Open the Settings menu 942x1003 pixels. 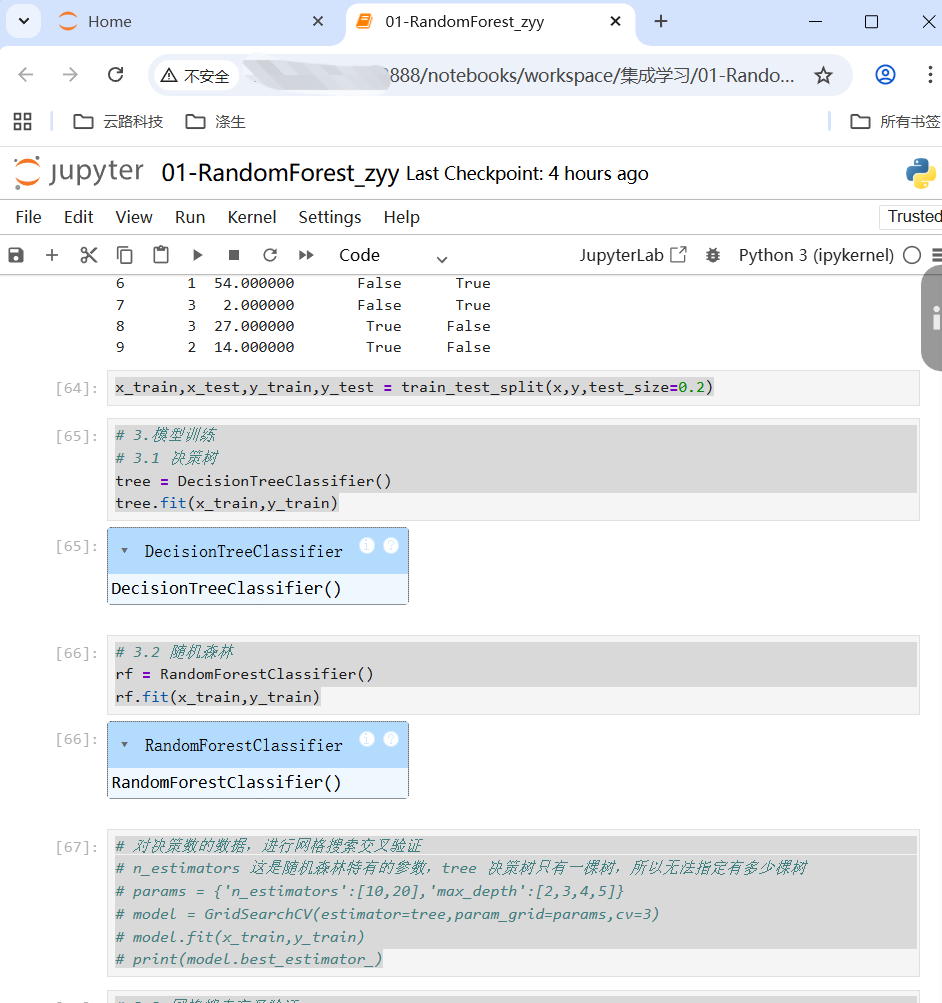click(329, 217)
